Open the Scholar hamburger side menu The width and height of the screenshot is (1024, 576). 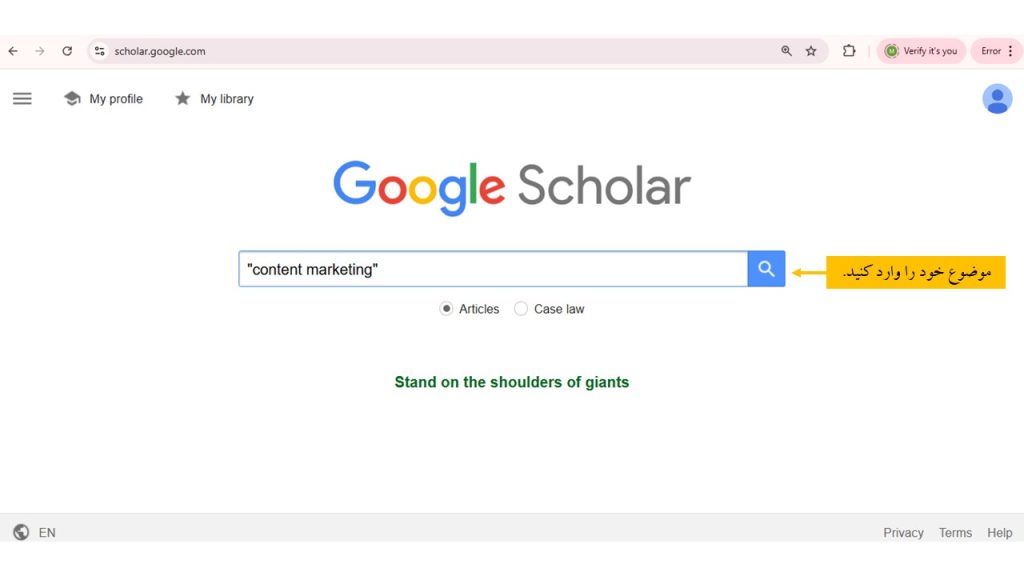[x=22, y=99]
